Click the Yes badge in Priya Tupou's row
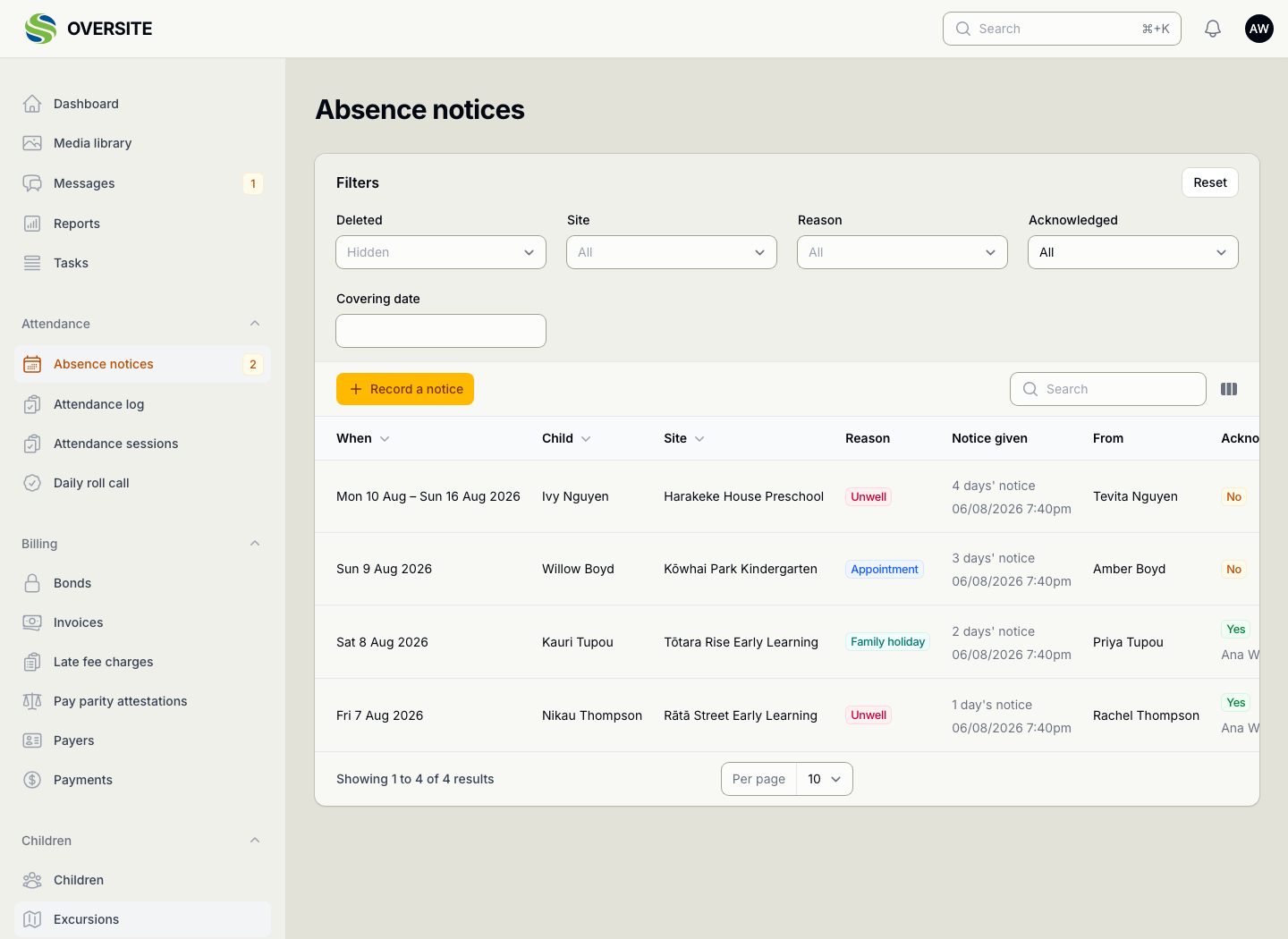This screenshot has height=939, width=1288. (1236, 630)
